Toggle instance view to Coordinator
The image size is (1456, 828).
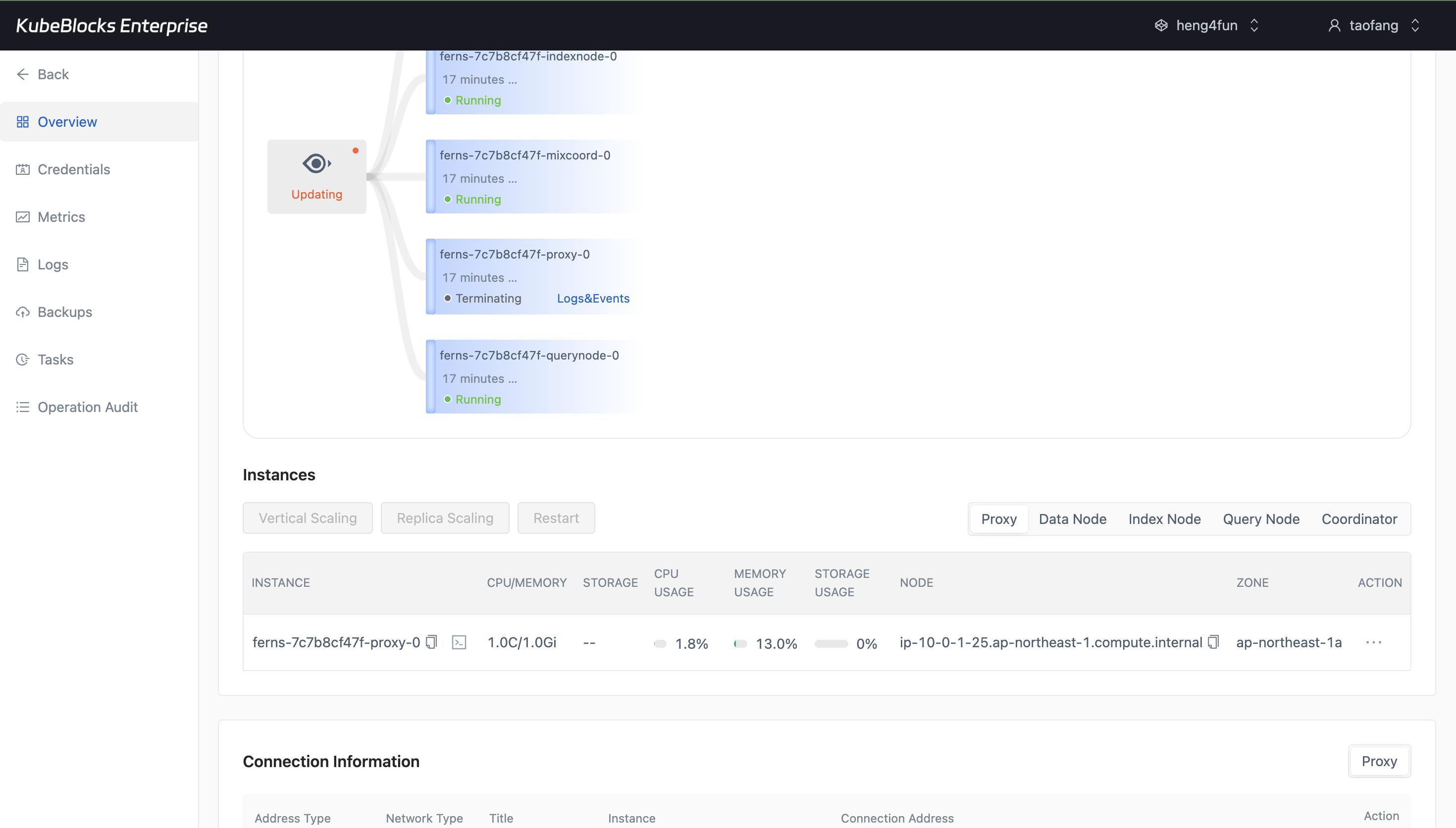(1359, 518)
